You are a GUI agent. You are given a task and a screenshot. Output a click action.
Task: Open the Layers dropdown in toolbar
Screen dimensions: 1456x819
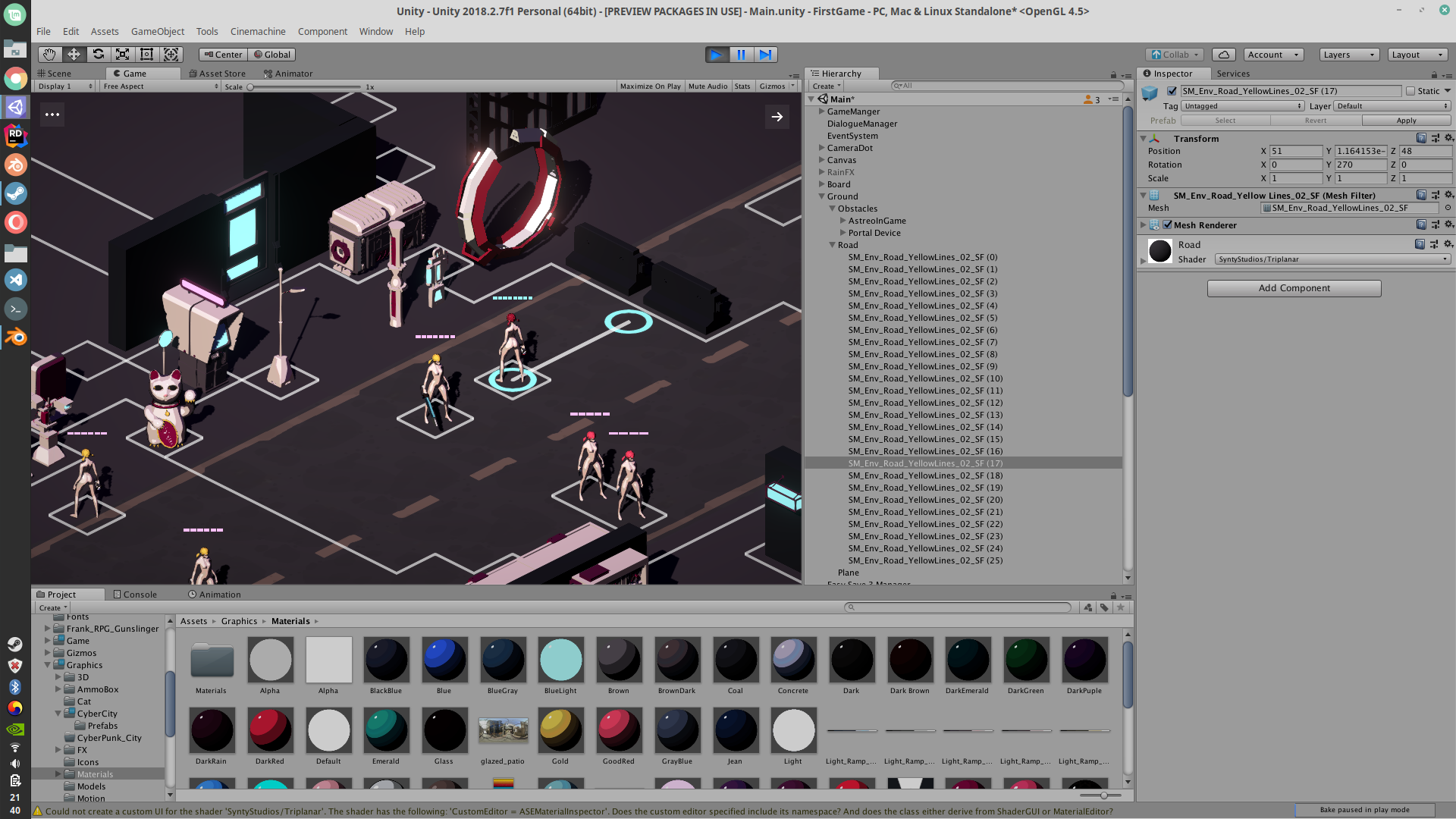click(1349, 55)
